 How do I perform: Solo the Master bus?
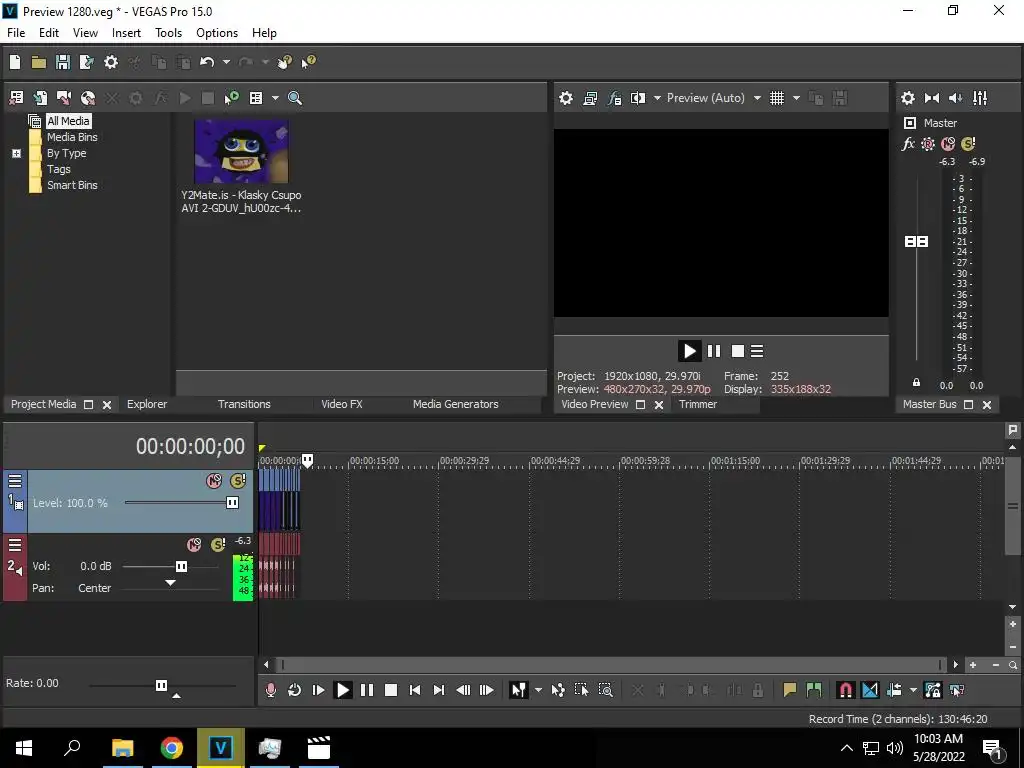click(x=968, y=144)
